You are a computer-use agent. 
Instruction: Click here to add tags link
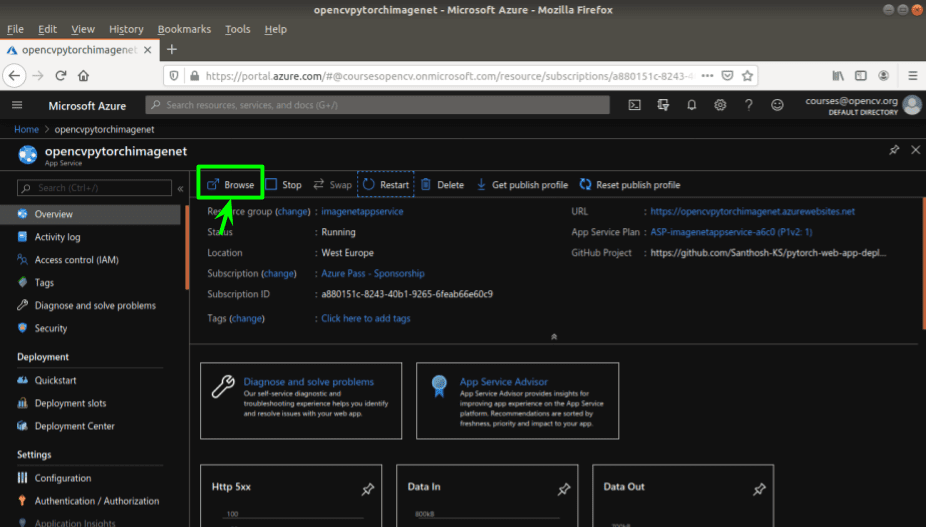pos(366,318)
